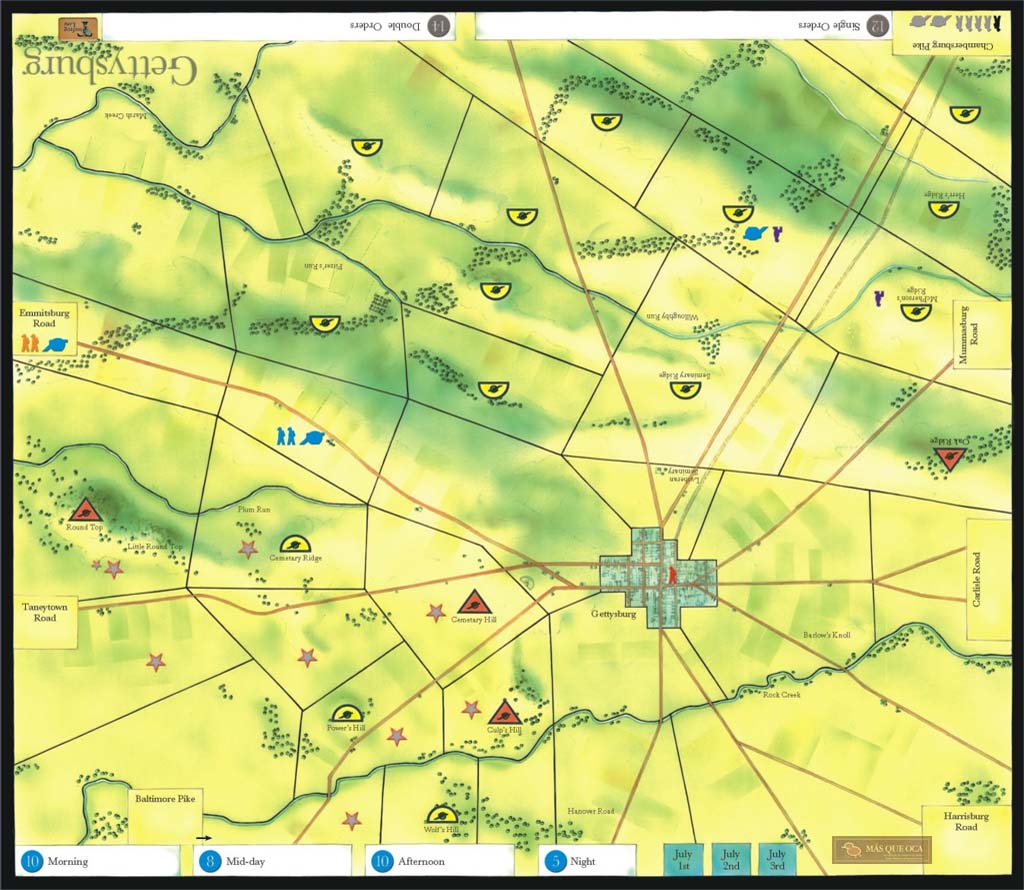The width and height of the screenshot is (1024, 890).
Task: Click the Afternoon turn label
Action: click(421, 861)
